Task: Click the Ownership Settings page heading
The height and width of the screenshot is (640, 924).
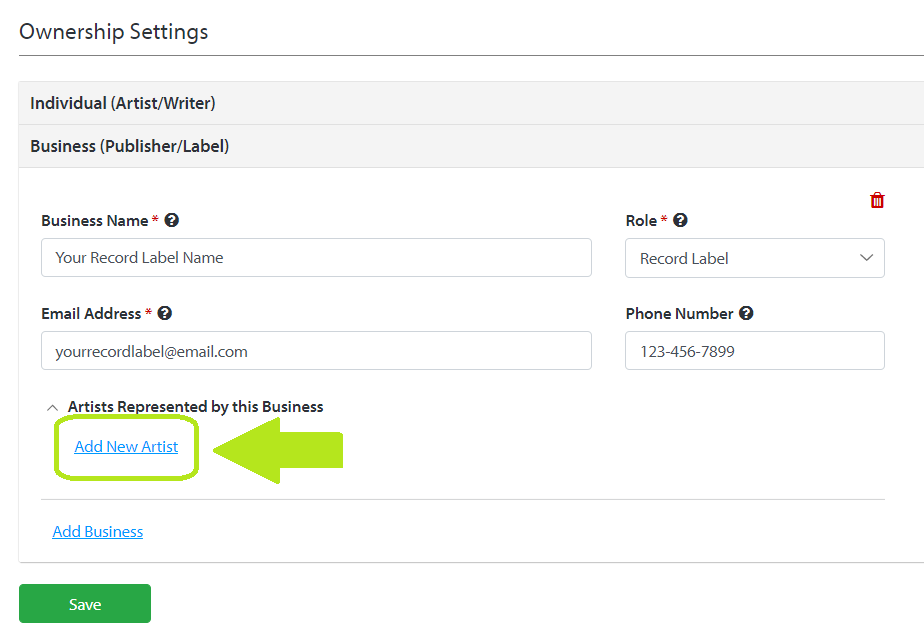Action: coord(114,31)
